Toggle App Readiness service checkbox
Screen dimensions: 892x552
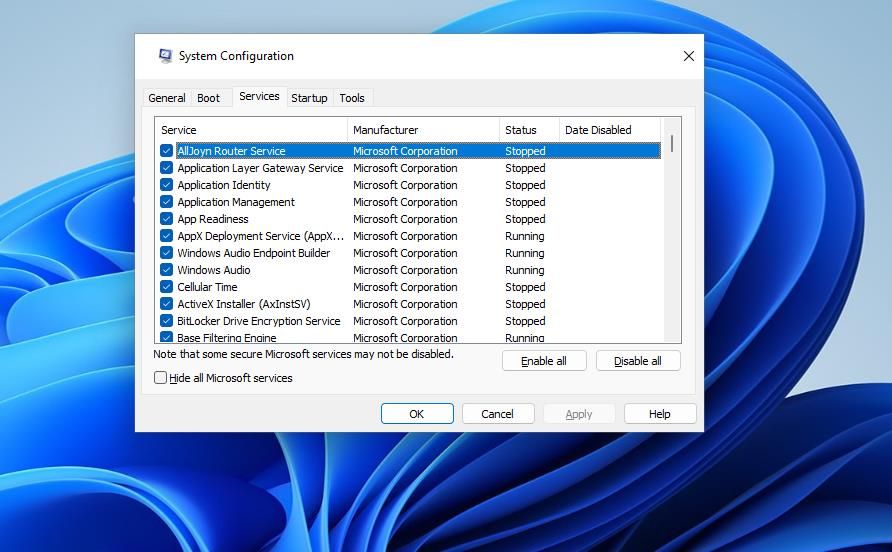[167, 219]
